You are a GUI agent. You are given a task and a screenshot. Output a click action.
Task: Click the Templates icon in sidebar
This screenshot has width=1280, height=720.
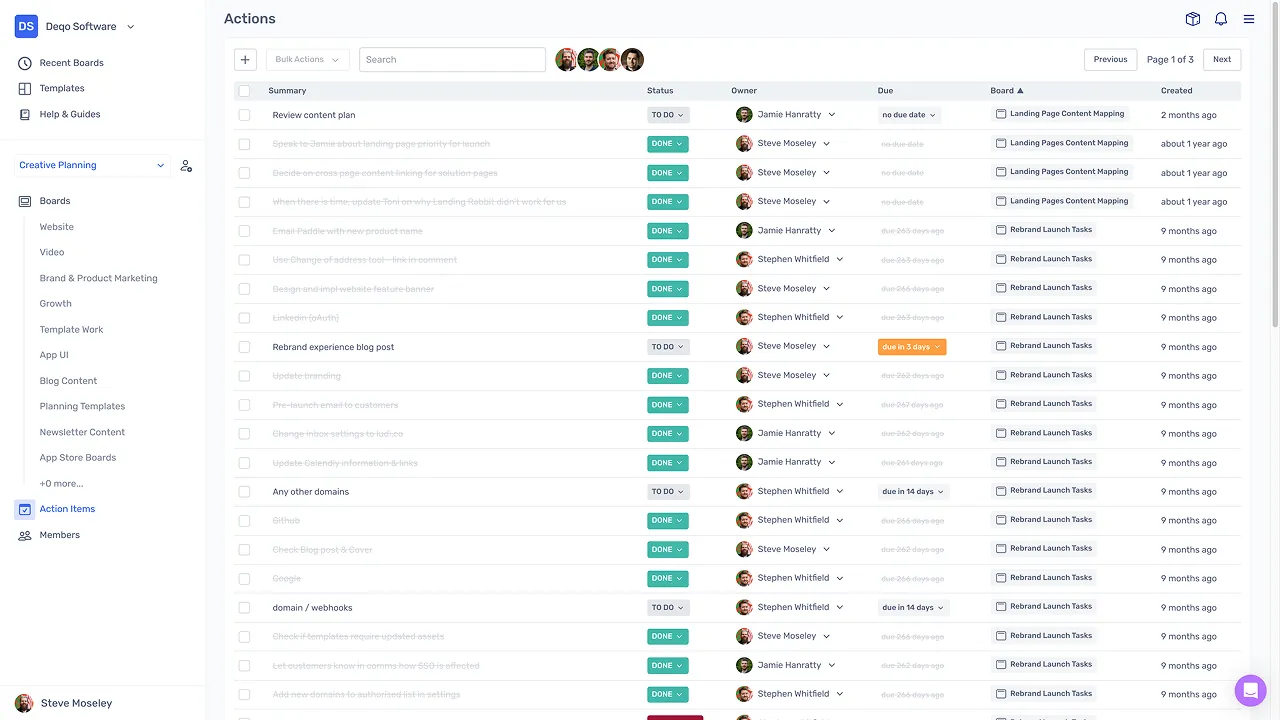[23, 88]
